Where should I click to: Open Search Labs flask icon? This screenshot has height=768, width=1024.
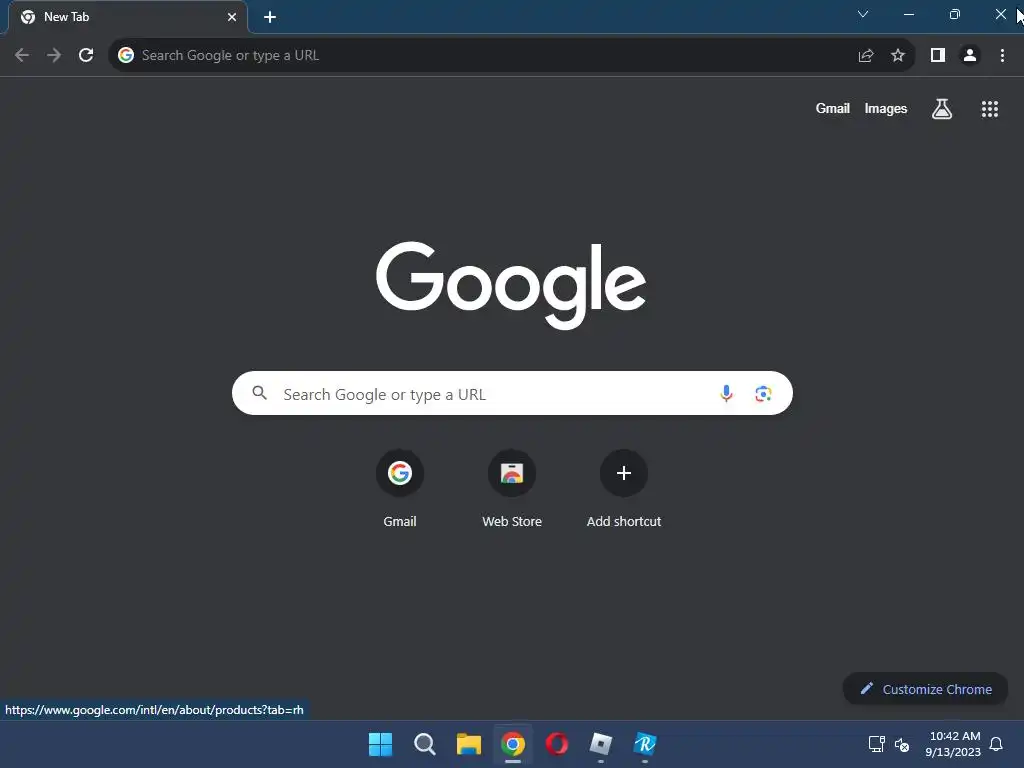(942, 109)
